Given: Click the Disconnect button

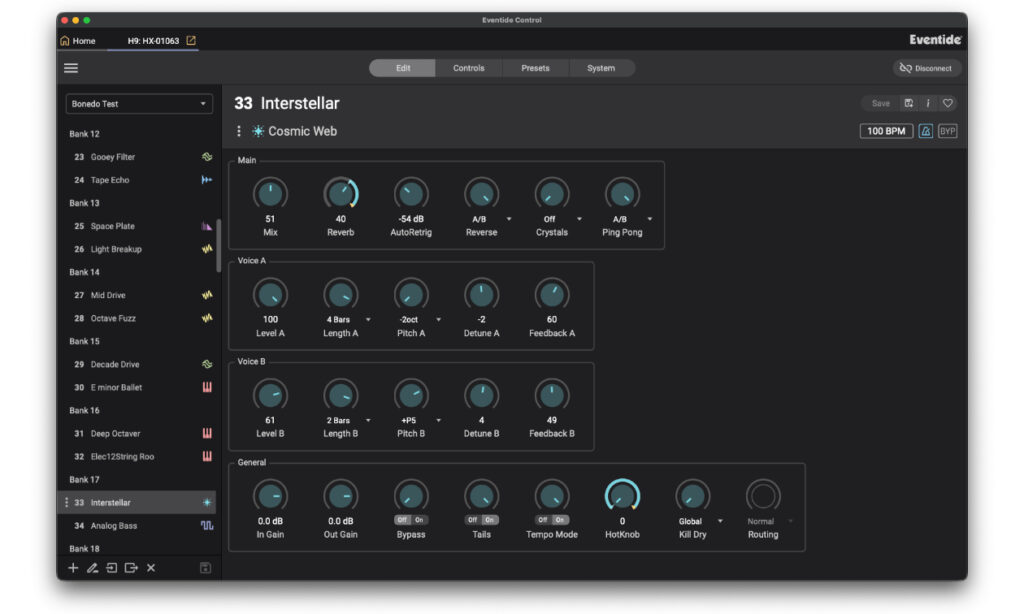Looking at the screenshot, I should tap(926, 68).
